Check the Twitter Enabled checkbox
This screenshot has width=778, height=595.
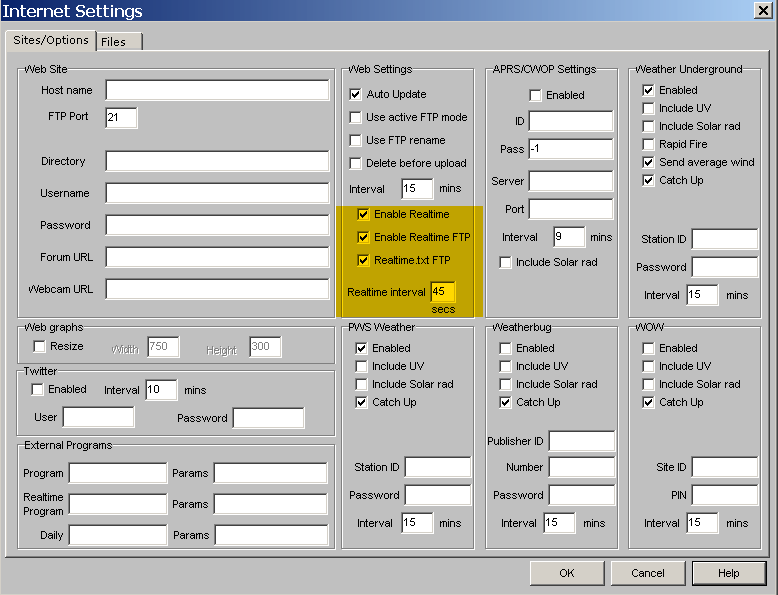(x=38, y=389)
